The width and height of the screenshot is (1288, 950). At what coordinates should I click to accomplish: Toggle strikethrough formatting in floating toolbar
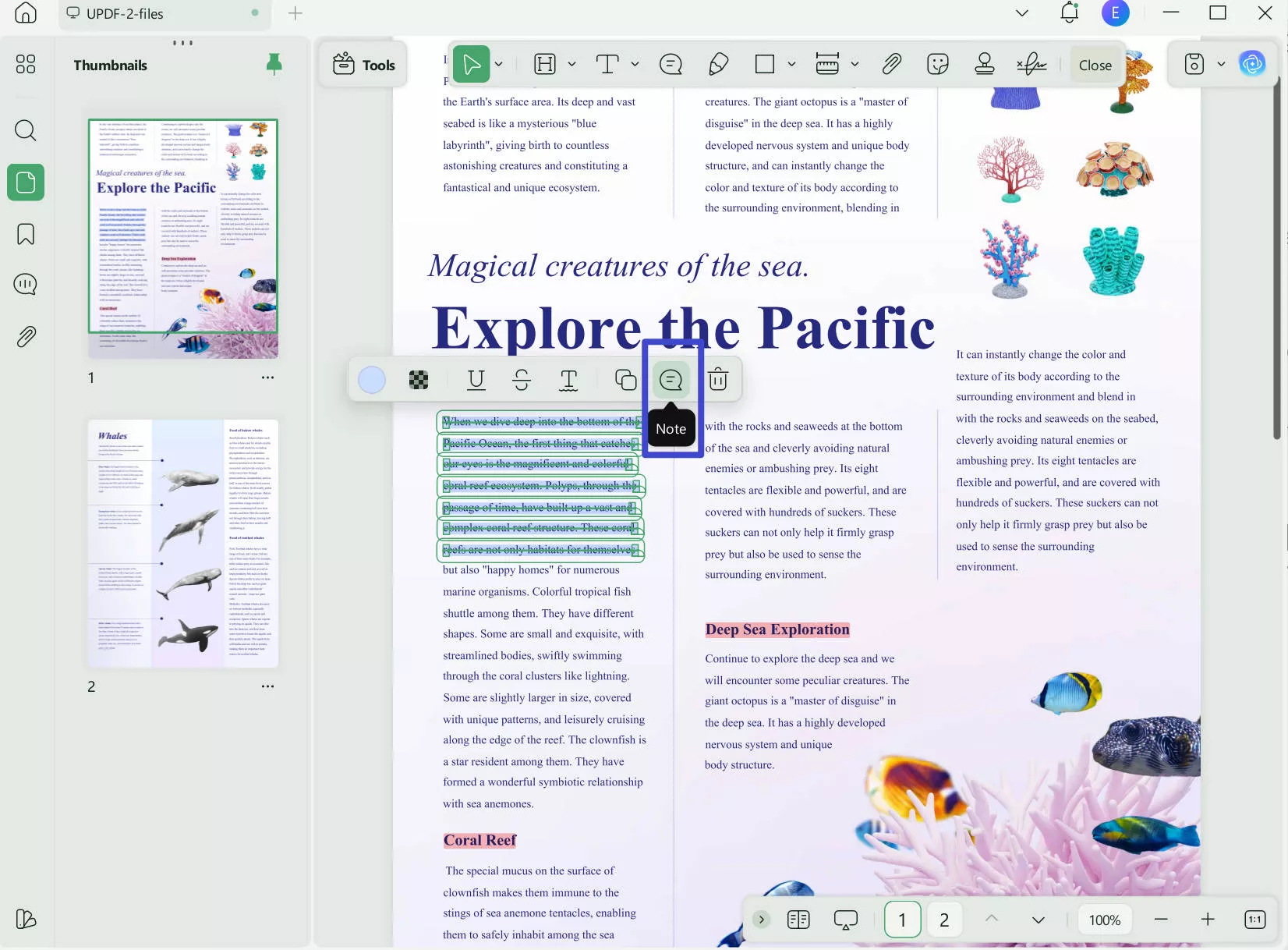521,380
